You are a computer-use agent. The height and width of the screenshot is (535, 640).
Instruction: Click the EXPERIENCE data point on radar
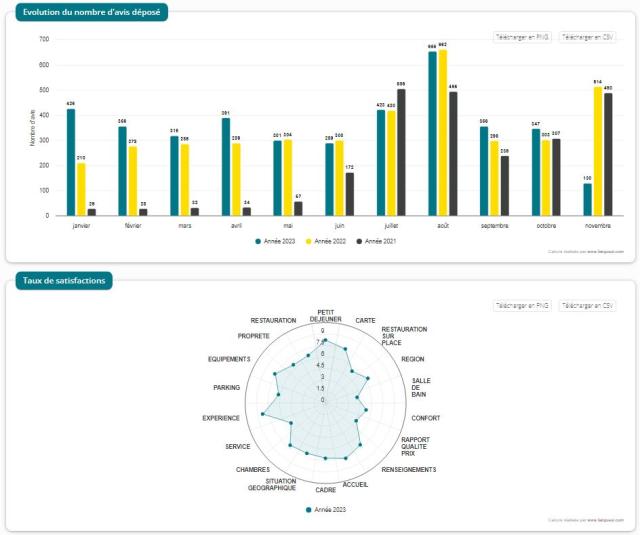click(x=264, y=414)
